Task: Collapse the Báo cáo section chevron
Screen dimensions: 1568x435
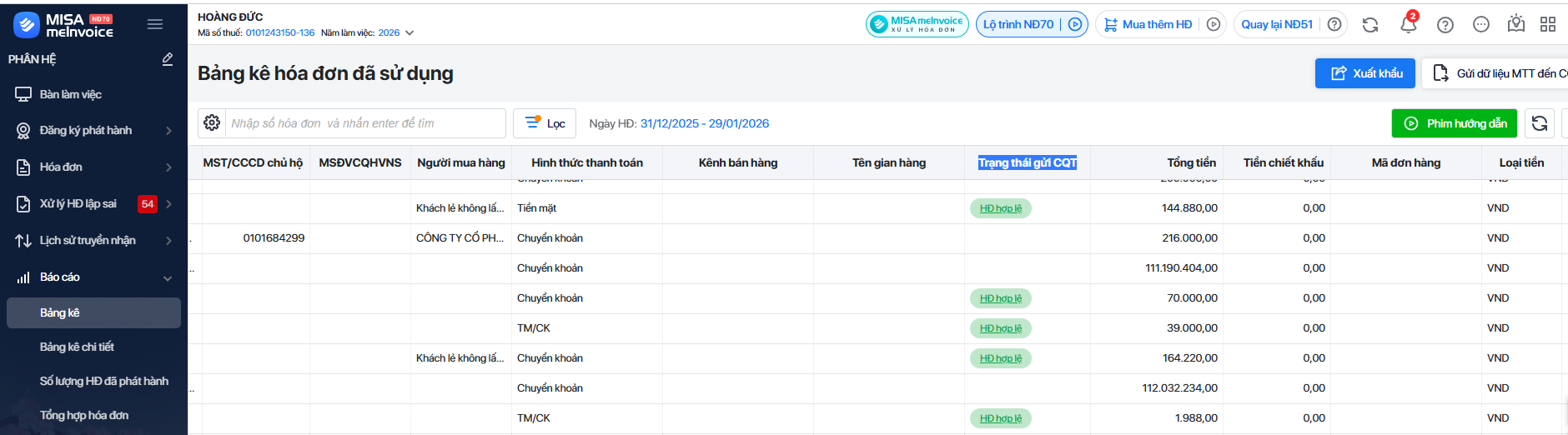Action: [x=168, y=277]
